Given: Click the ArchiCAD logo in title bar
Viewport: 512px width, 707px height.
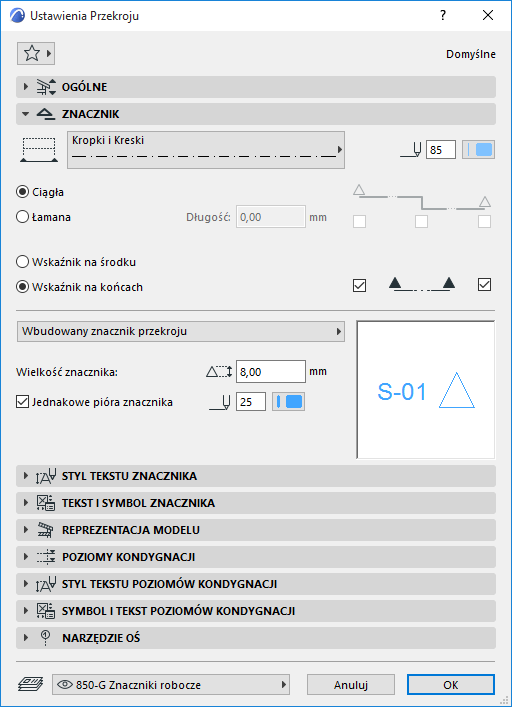Looking at the screenshot, I should point(17,16).
